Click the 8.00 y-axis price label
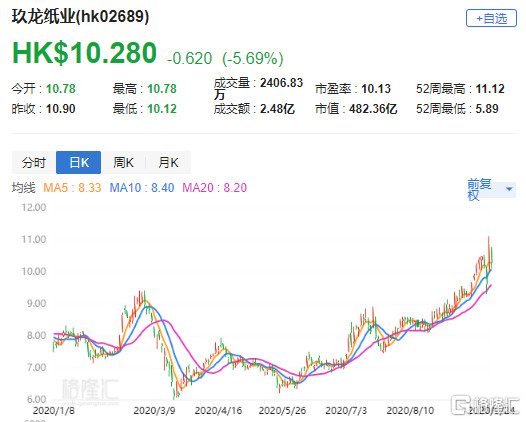The height and width of the screenshot is (422, 526). (x=36, y=335)
